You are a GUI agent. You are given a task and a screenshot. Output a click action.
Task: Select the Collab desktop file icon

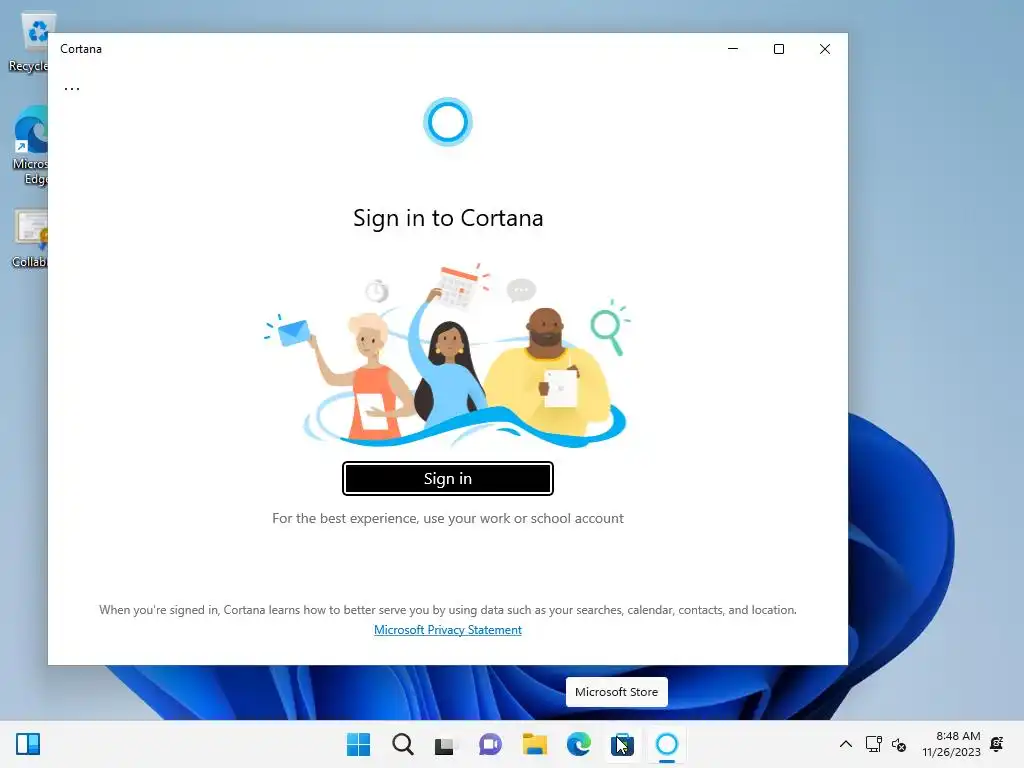(x=29, y=239)
